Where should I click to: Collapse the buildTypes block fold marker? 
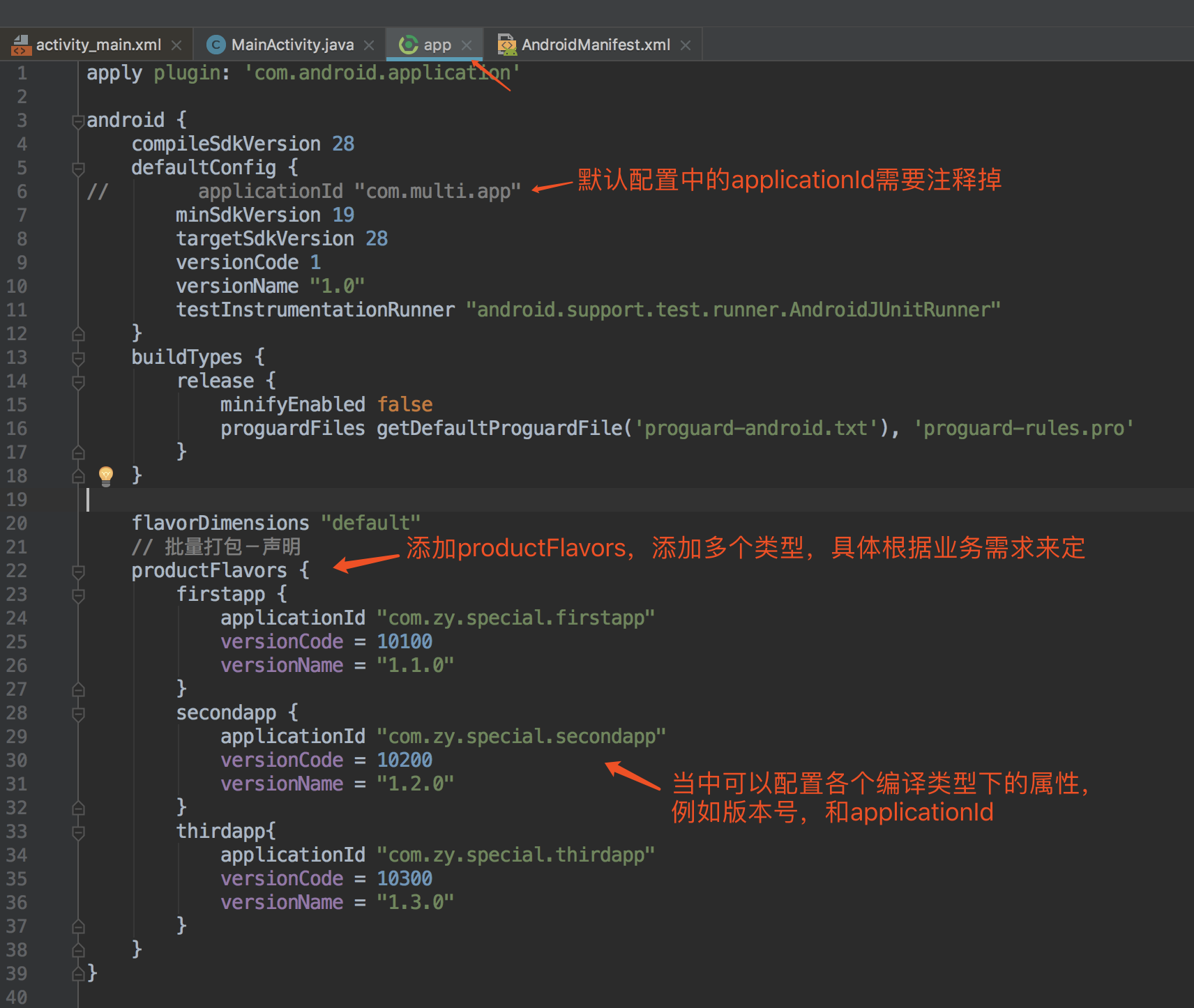click(79, 358)
